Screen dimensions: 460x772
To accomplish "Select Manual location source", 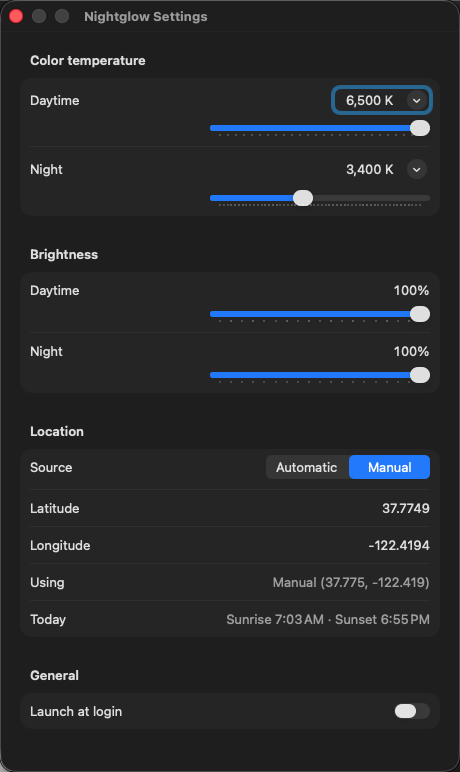I will (390, 467).
